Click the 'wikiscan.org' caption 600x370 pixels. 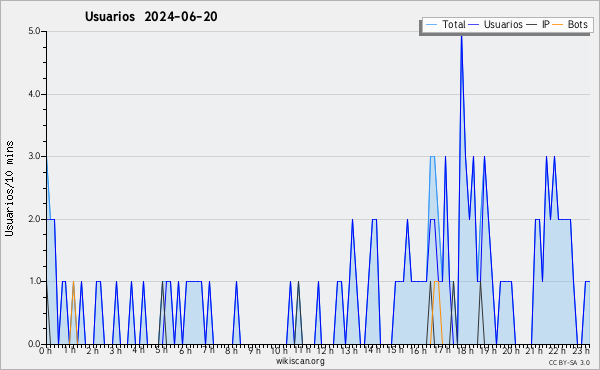click(x=300, y=361)
